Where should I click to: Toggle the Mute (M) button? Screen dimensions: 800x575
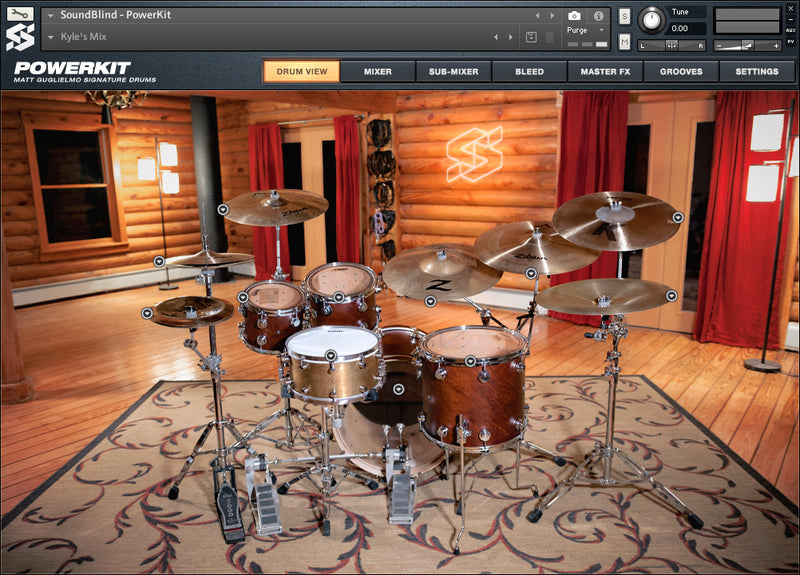pos(624,41)
